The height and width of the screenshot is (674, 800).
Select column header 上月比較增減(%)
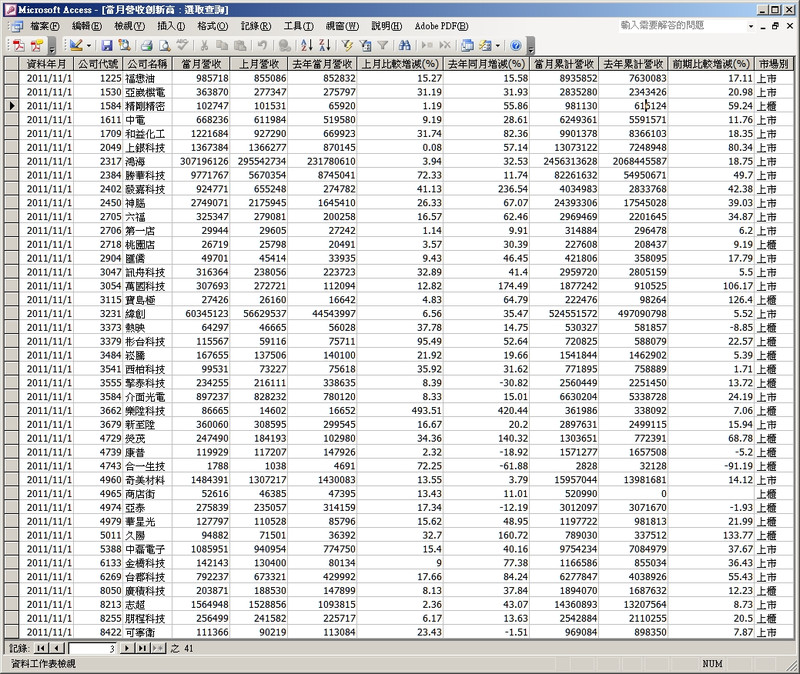pos(400,64)
